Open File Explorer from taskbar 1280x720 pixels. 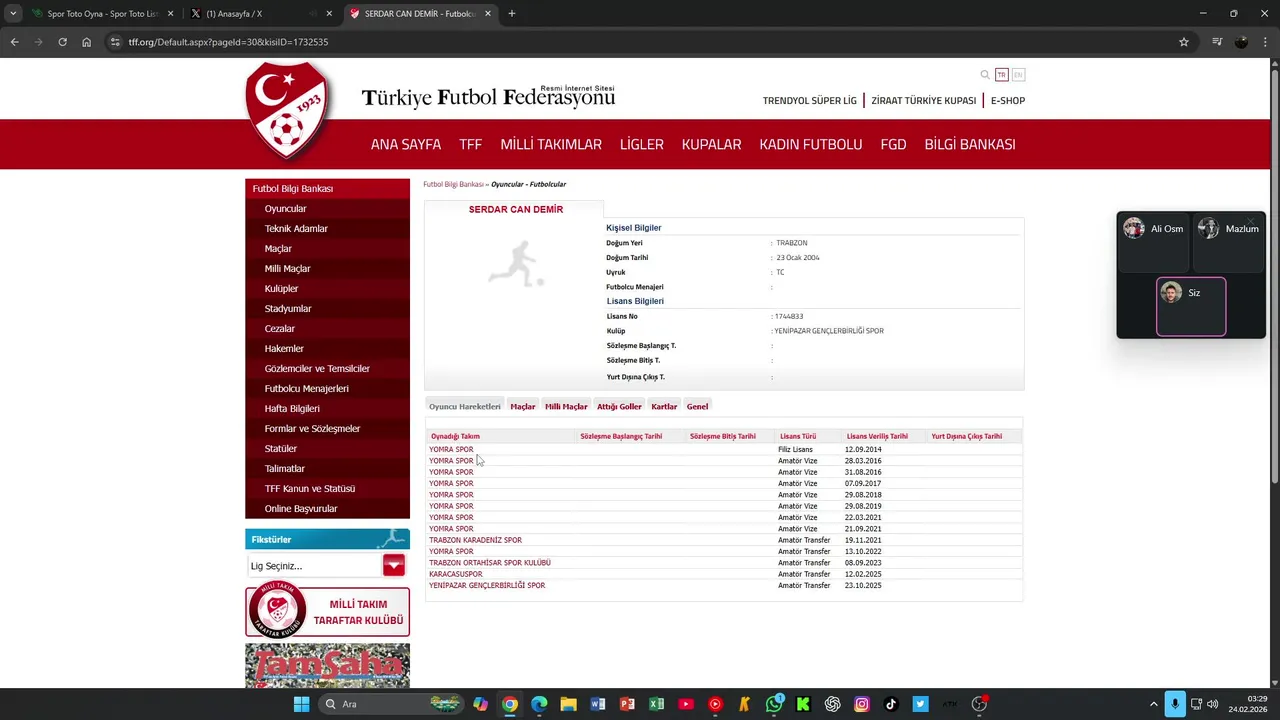[568, 704]
